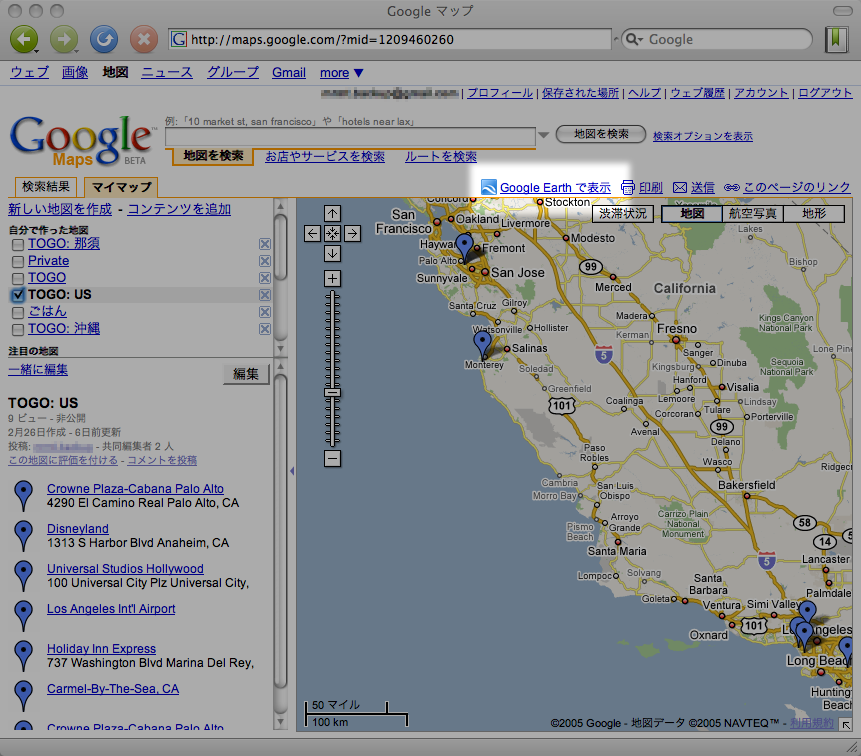Click the Google Earth icon

489,187
